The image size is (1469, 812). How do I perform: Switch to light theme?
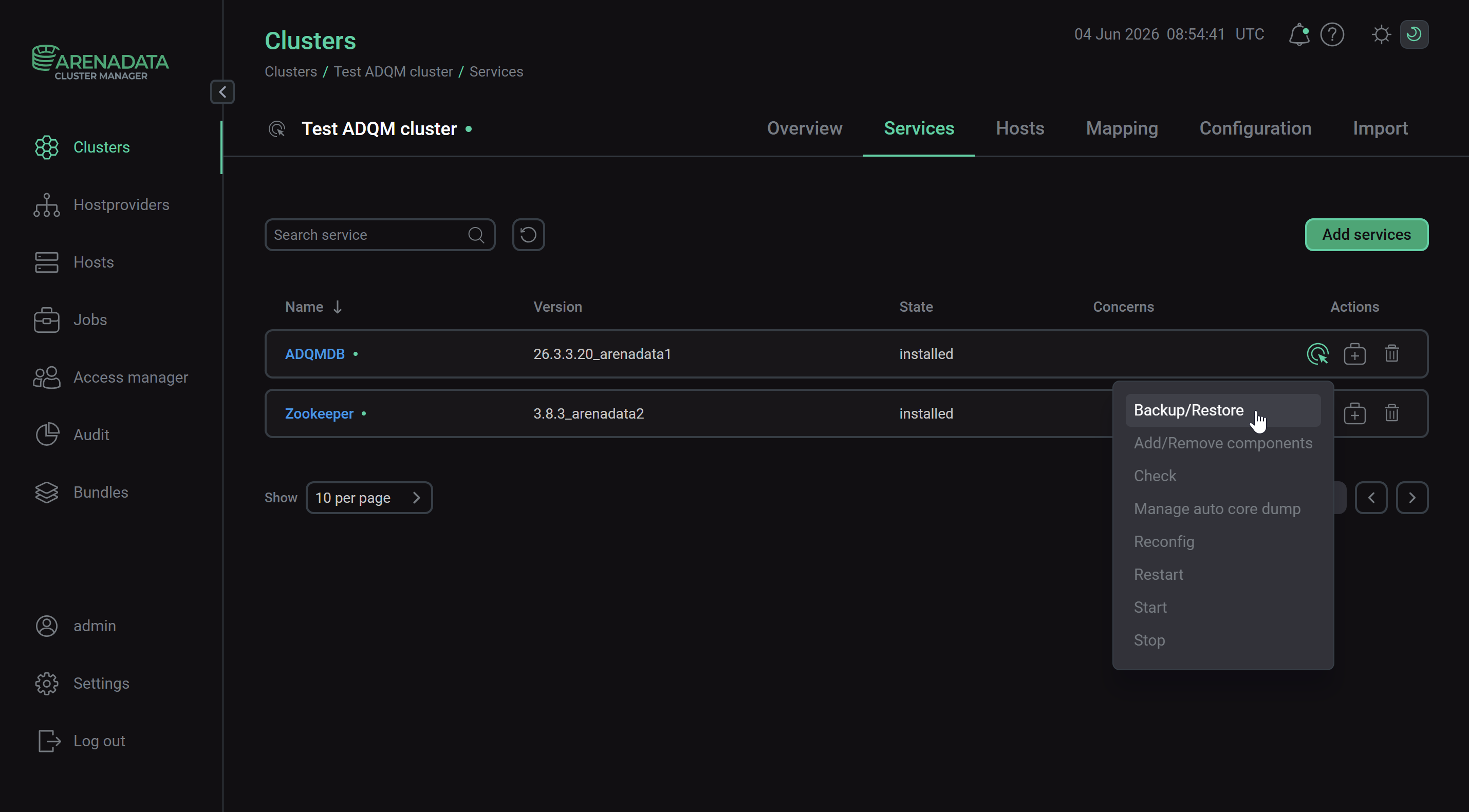pyautogui.click(x=1381, y=34)
